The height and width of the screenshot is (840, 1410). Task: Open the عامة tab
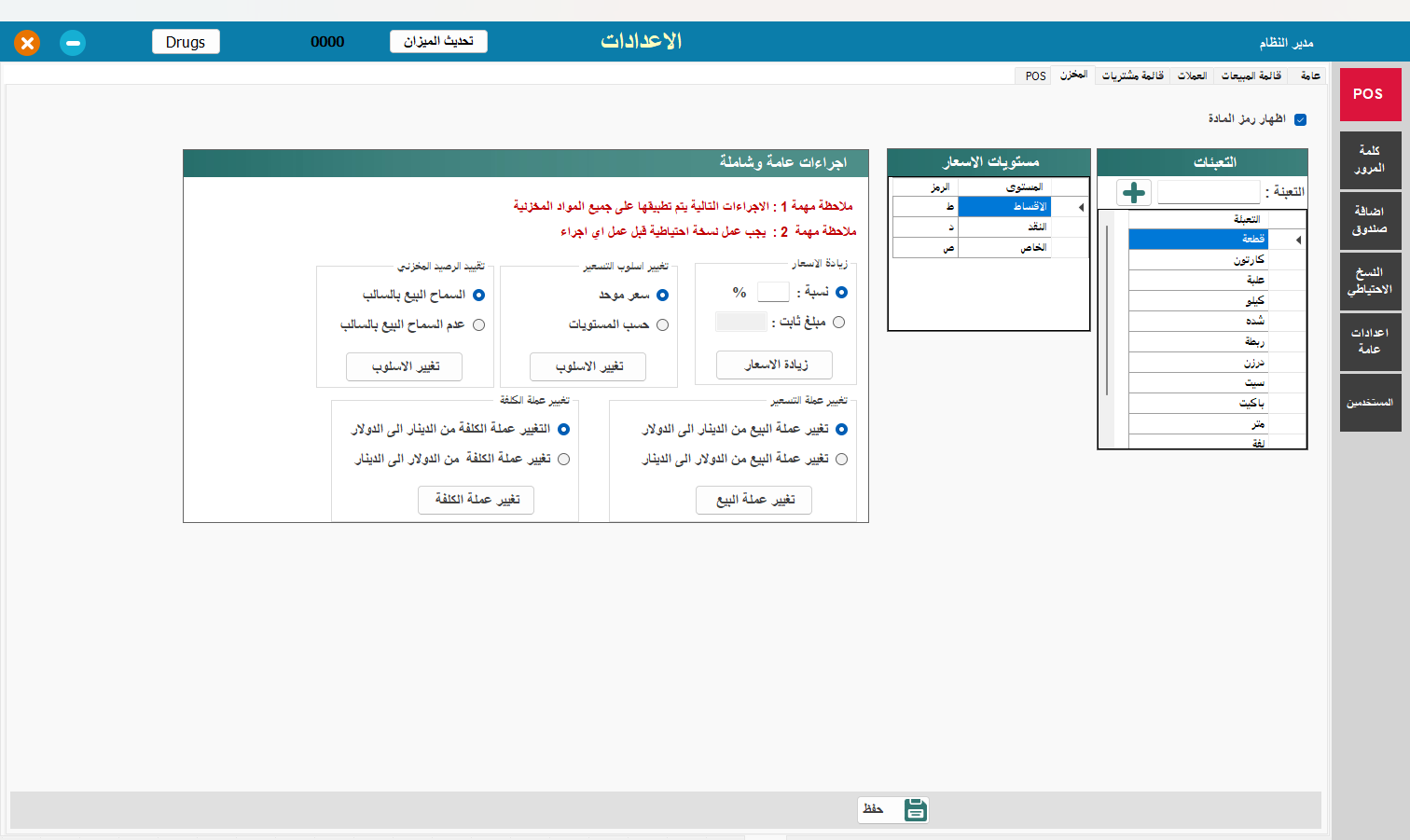tap(1310, 76)
